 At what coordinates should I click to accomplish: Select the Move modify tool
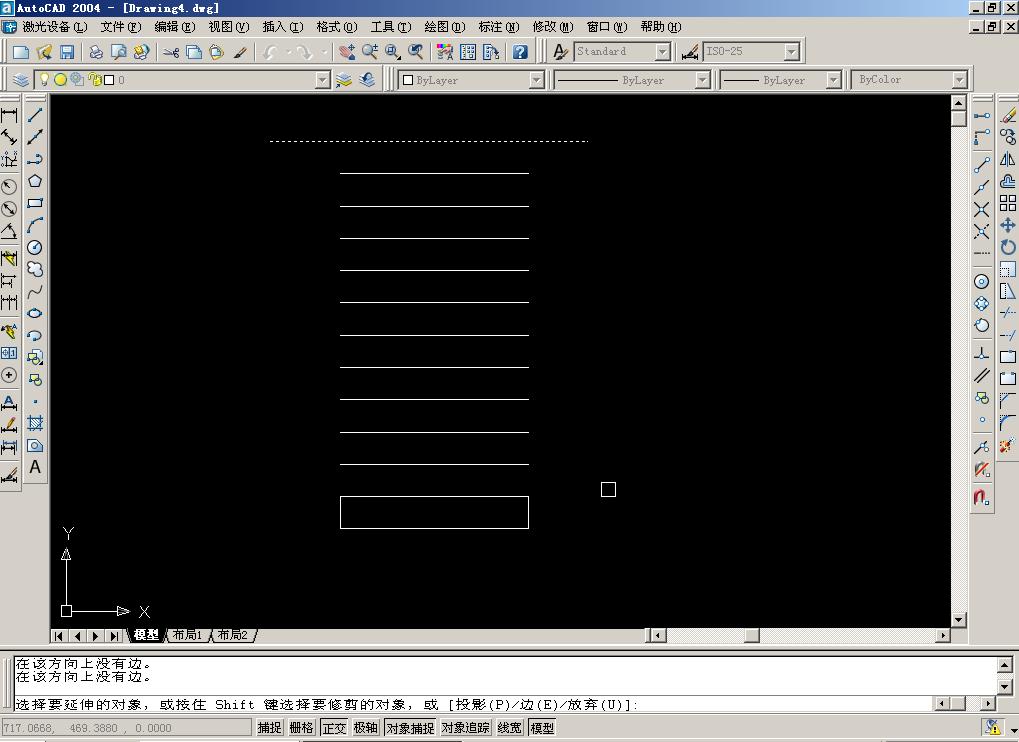point(1008,225)
